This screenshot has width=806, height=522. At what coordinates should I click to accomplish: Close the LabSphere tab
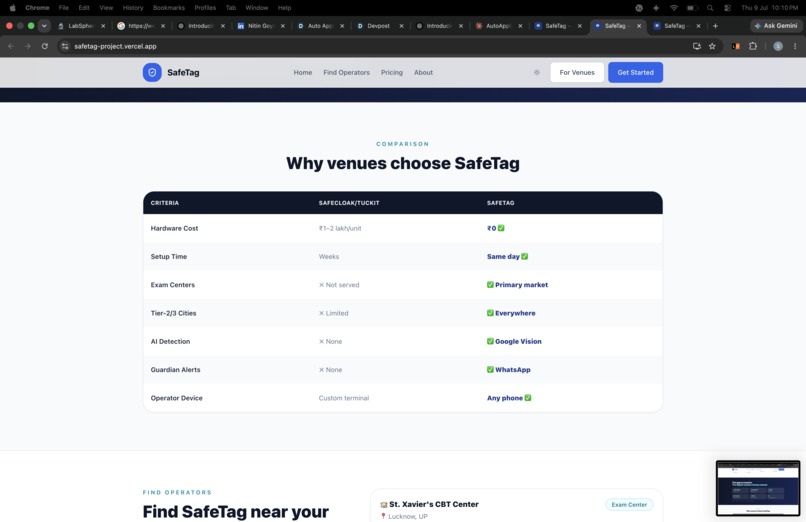103,26
